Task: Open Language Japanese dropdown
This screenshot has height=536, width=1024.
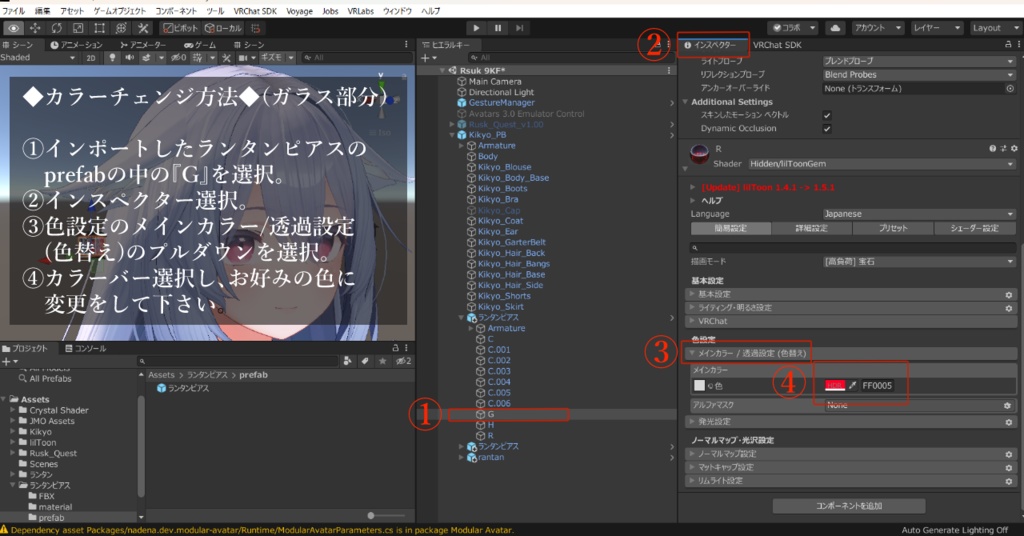Action: point(919,214)
